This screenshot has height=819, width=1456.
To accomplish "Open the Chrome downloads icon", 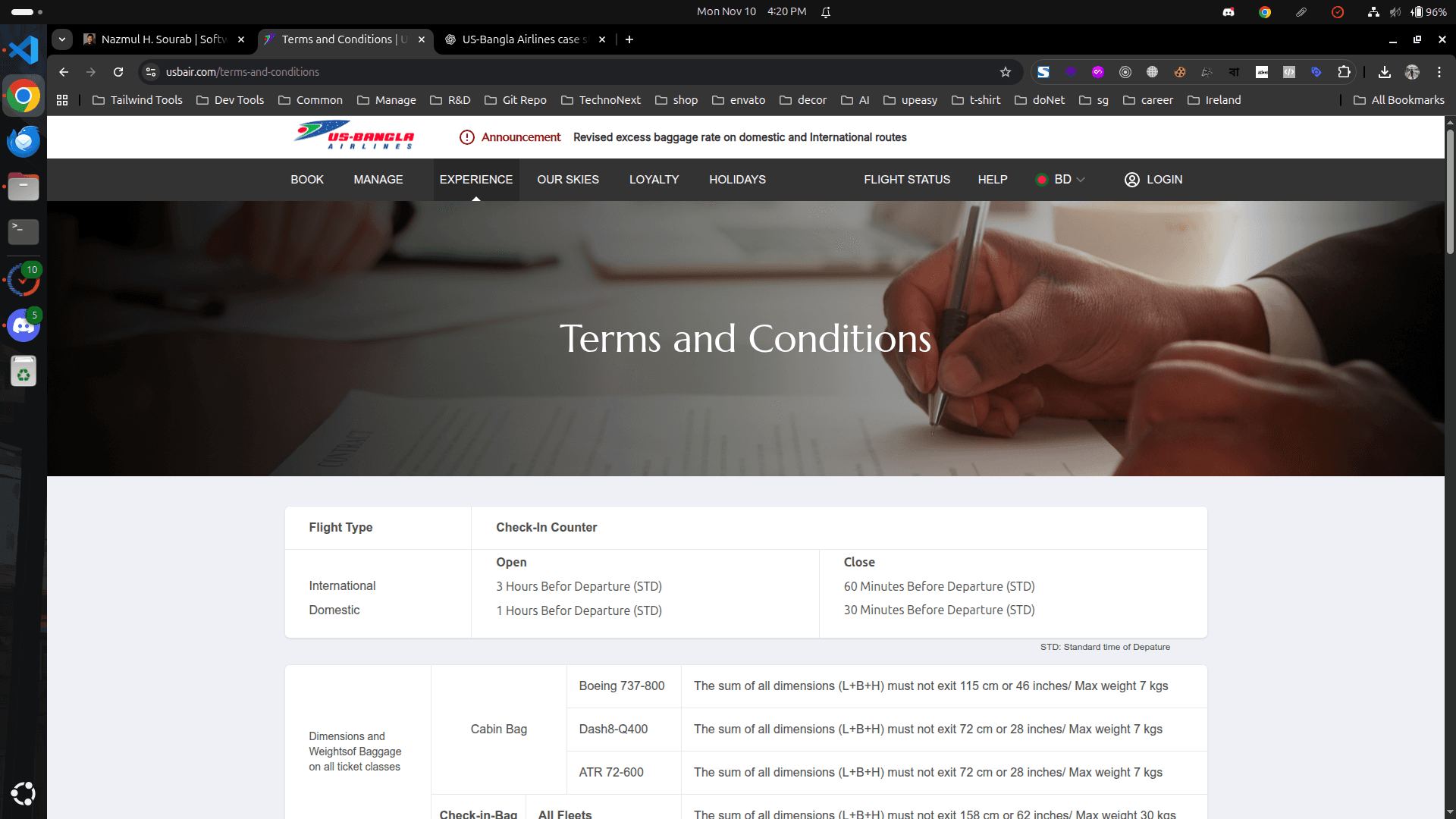I will [x=1384, y=72].
